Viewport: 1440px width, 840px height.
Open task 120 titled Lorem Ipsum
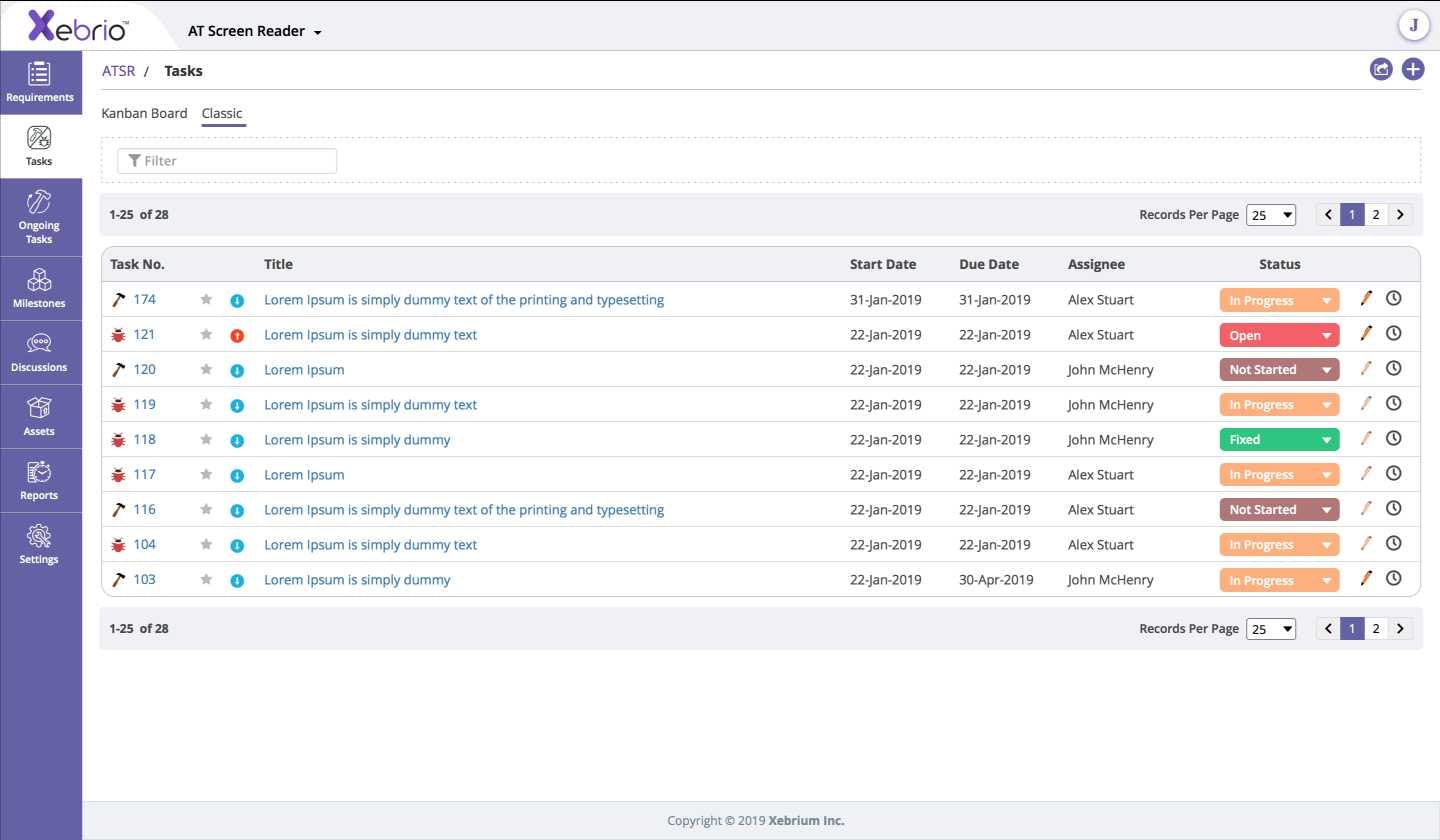tap(304, 369)
